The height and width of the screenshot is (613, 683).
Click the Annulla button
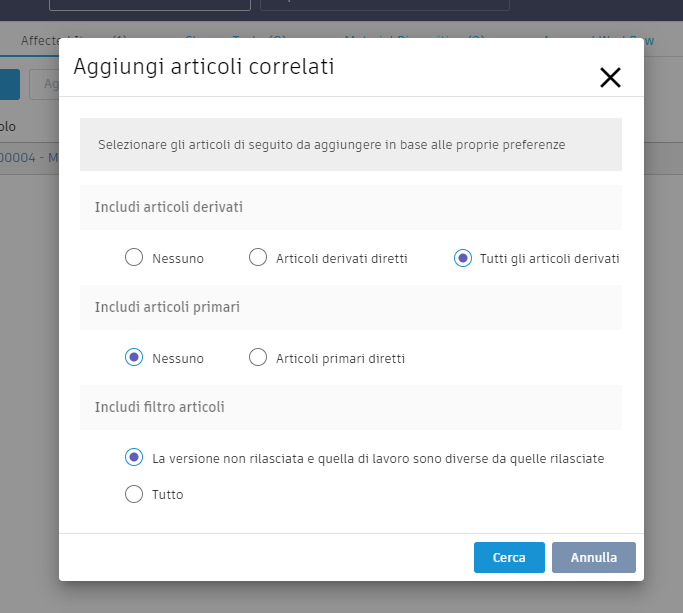pos(594,557)
